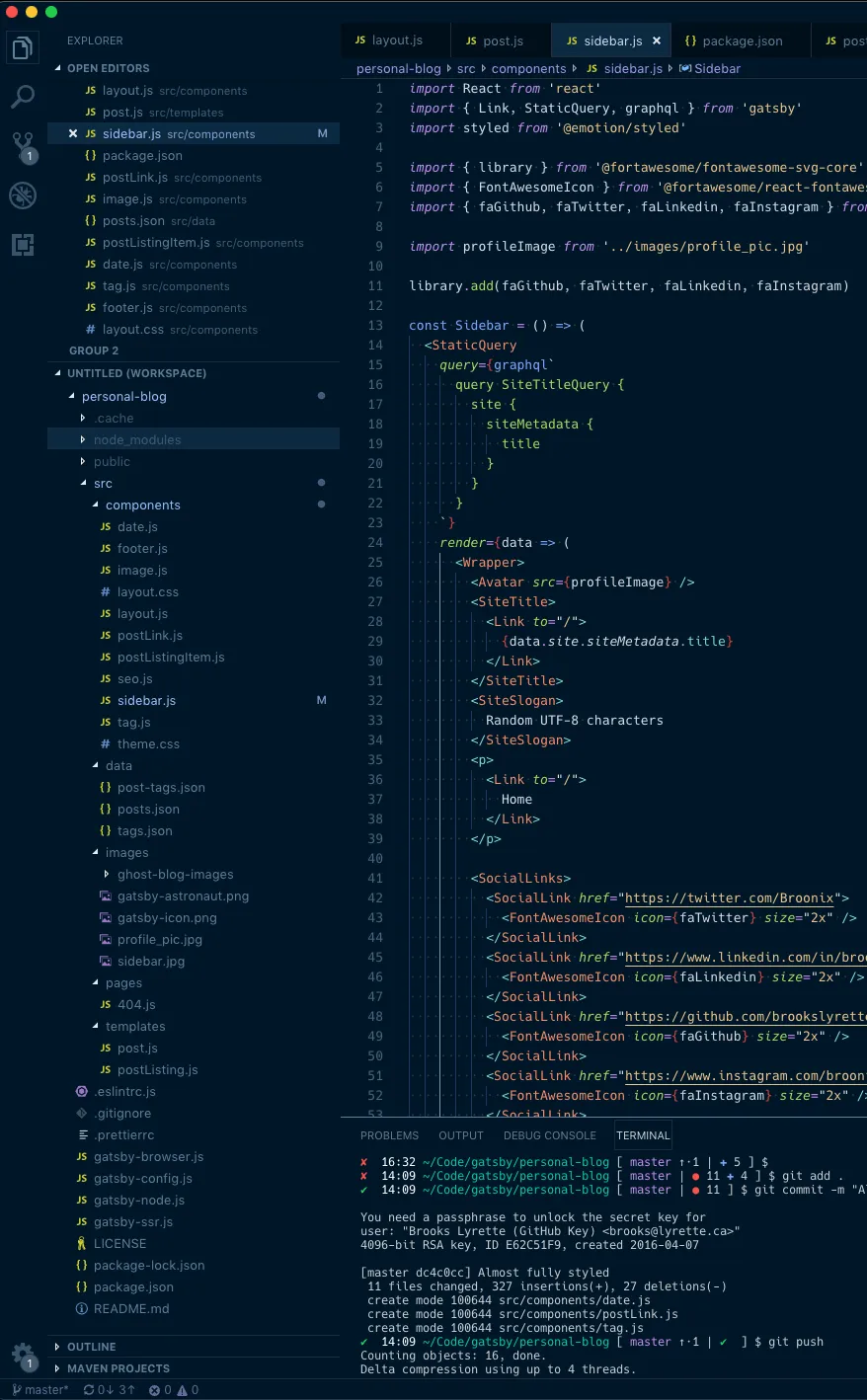Open the Search view icon
The width and height of the screenshot is (867, 1400).
(x=23, y=97)
